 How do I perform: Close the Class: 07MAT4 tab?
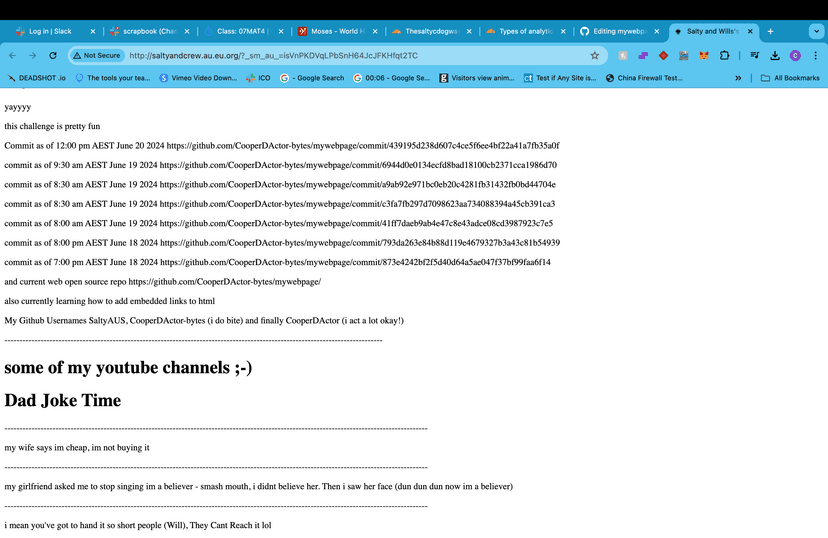click(x=281, y=31)
